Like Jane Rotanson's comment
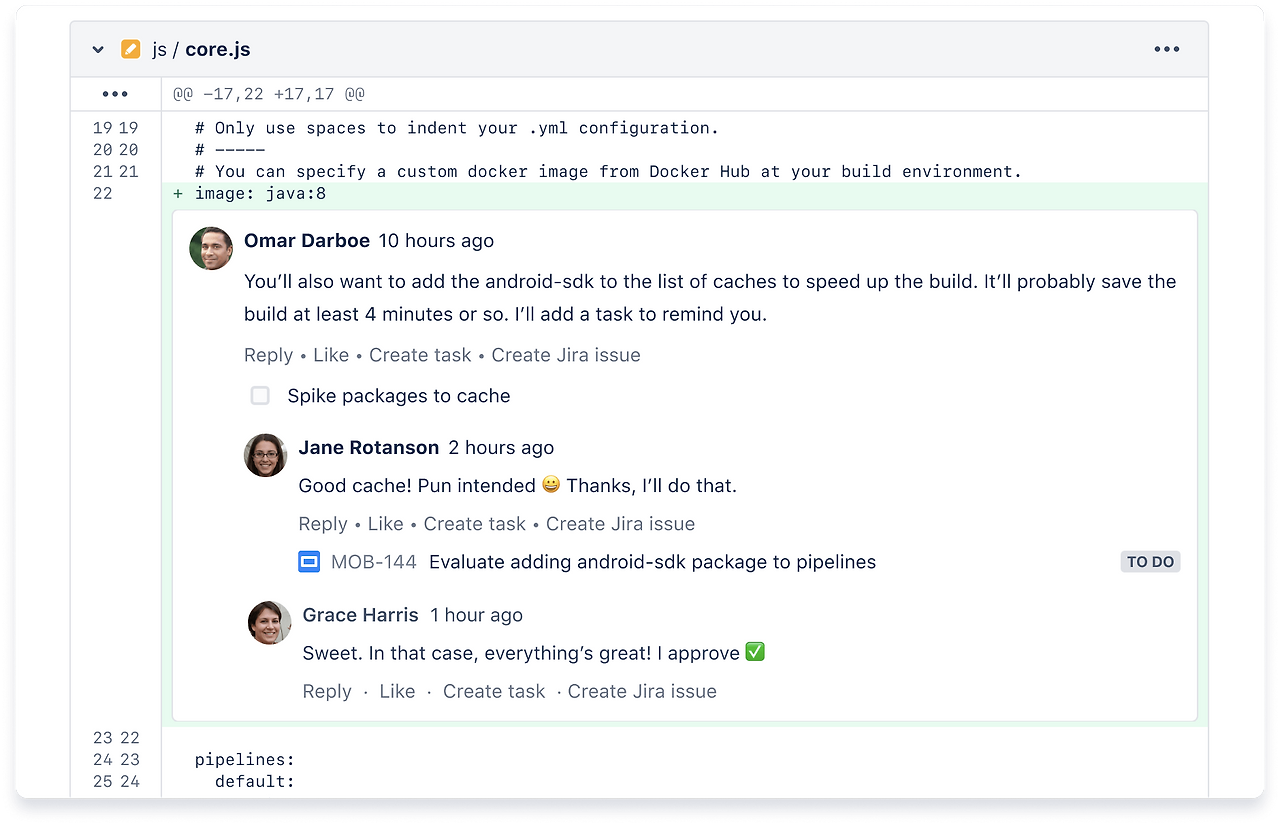Viewport: 1280px width, 825px height. tap(386, 523)
